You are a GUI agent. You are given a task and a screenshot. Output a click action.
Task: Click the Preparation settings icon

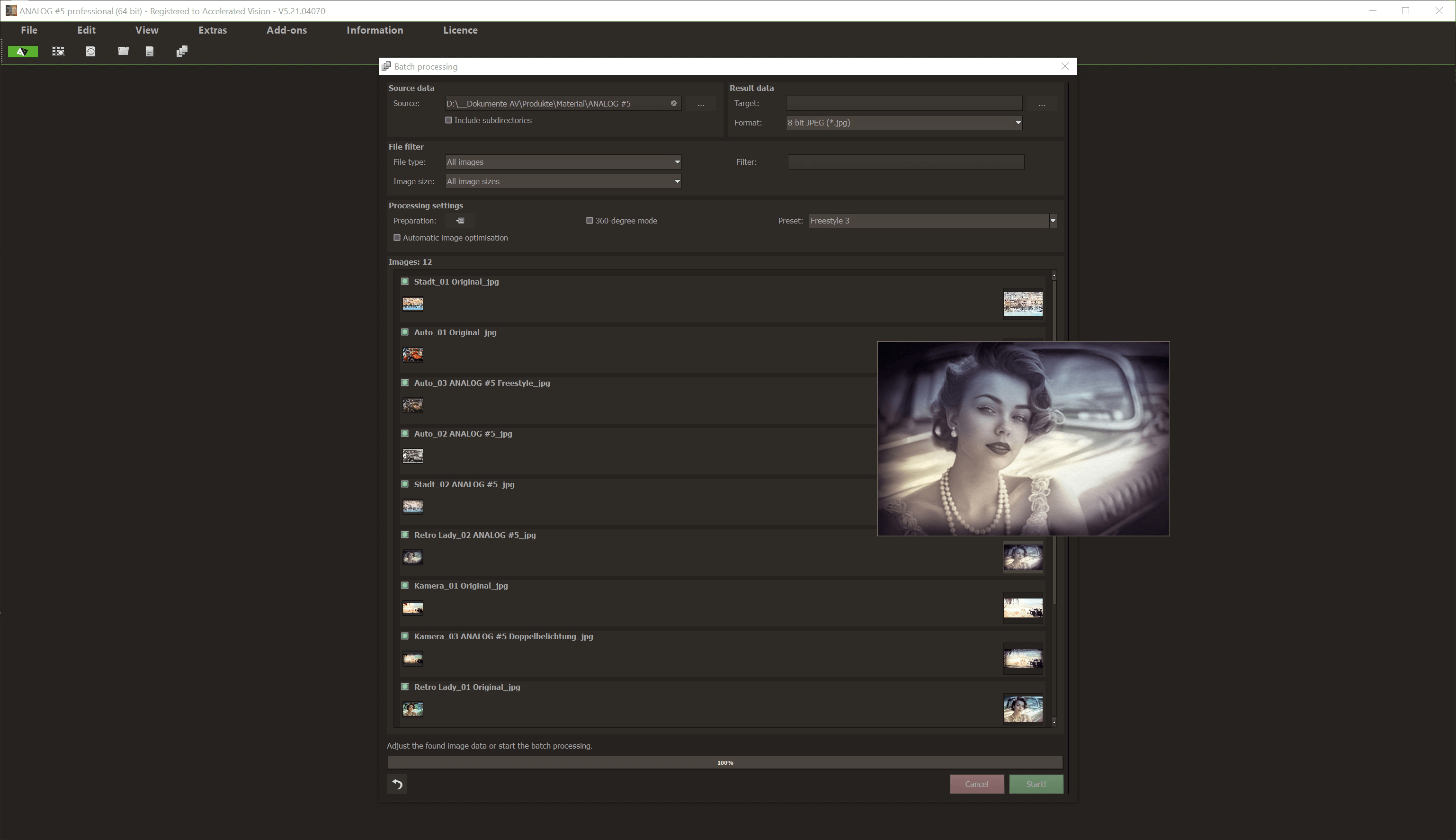click(x=460, y=220)
